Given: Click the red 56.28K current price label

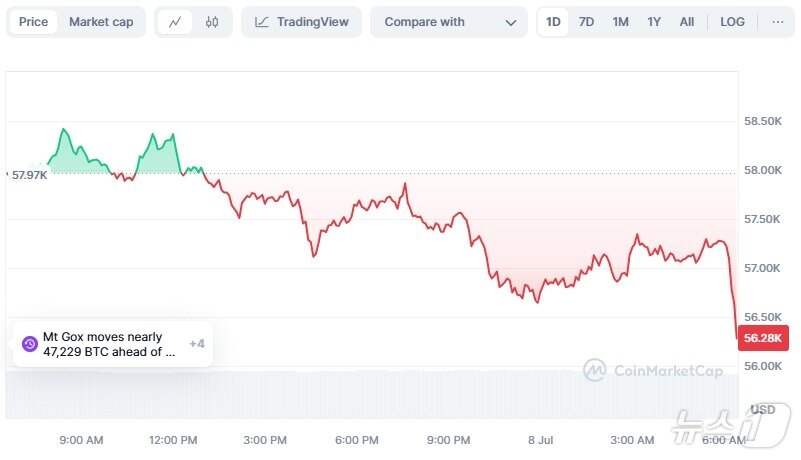Looking at the screenshot, I should point(765,338).
